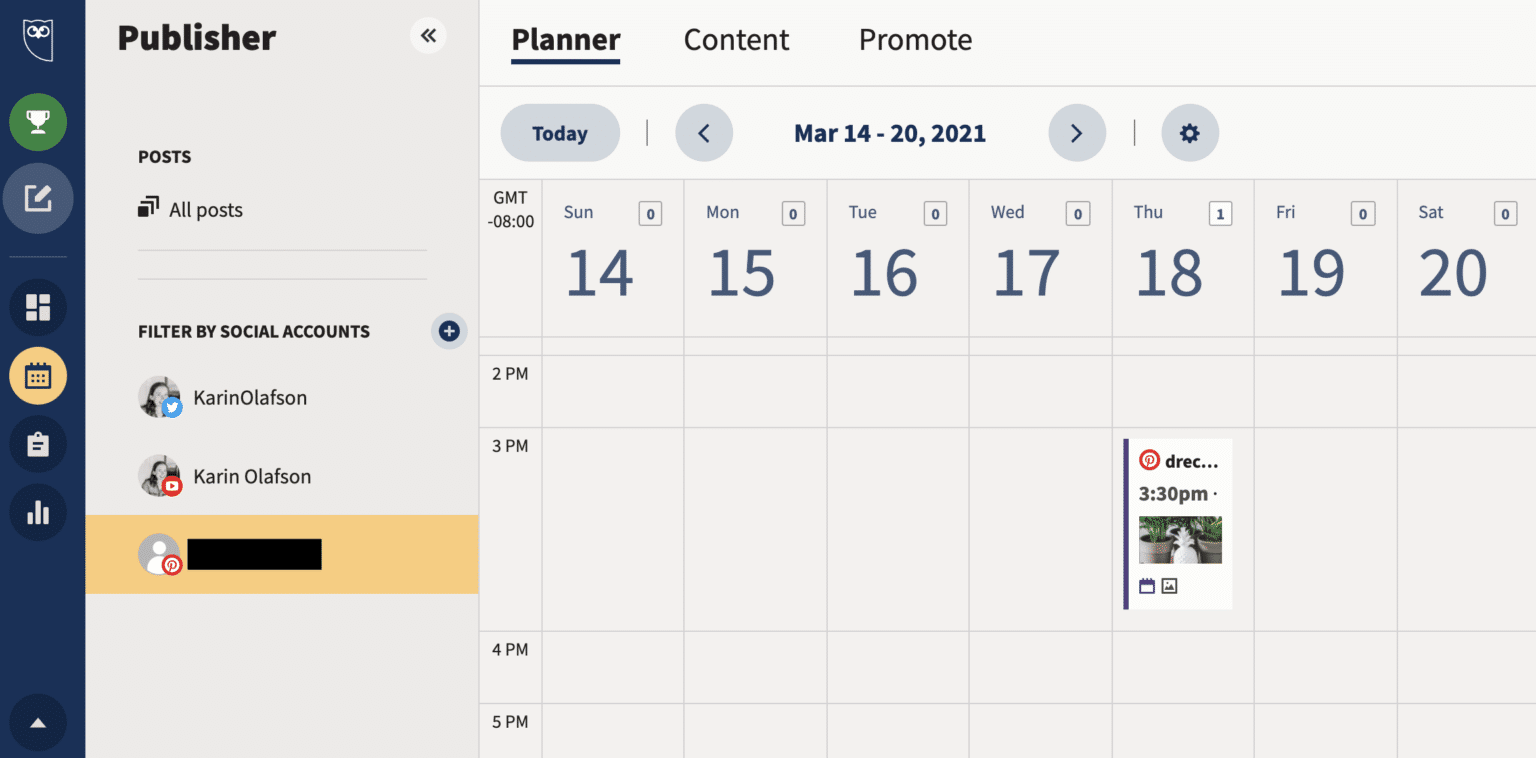Open the Hootsuite owl home icon
The height and width of the screenshot is (758, 1536).
[38, 39]
